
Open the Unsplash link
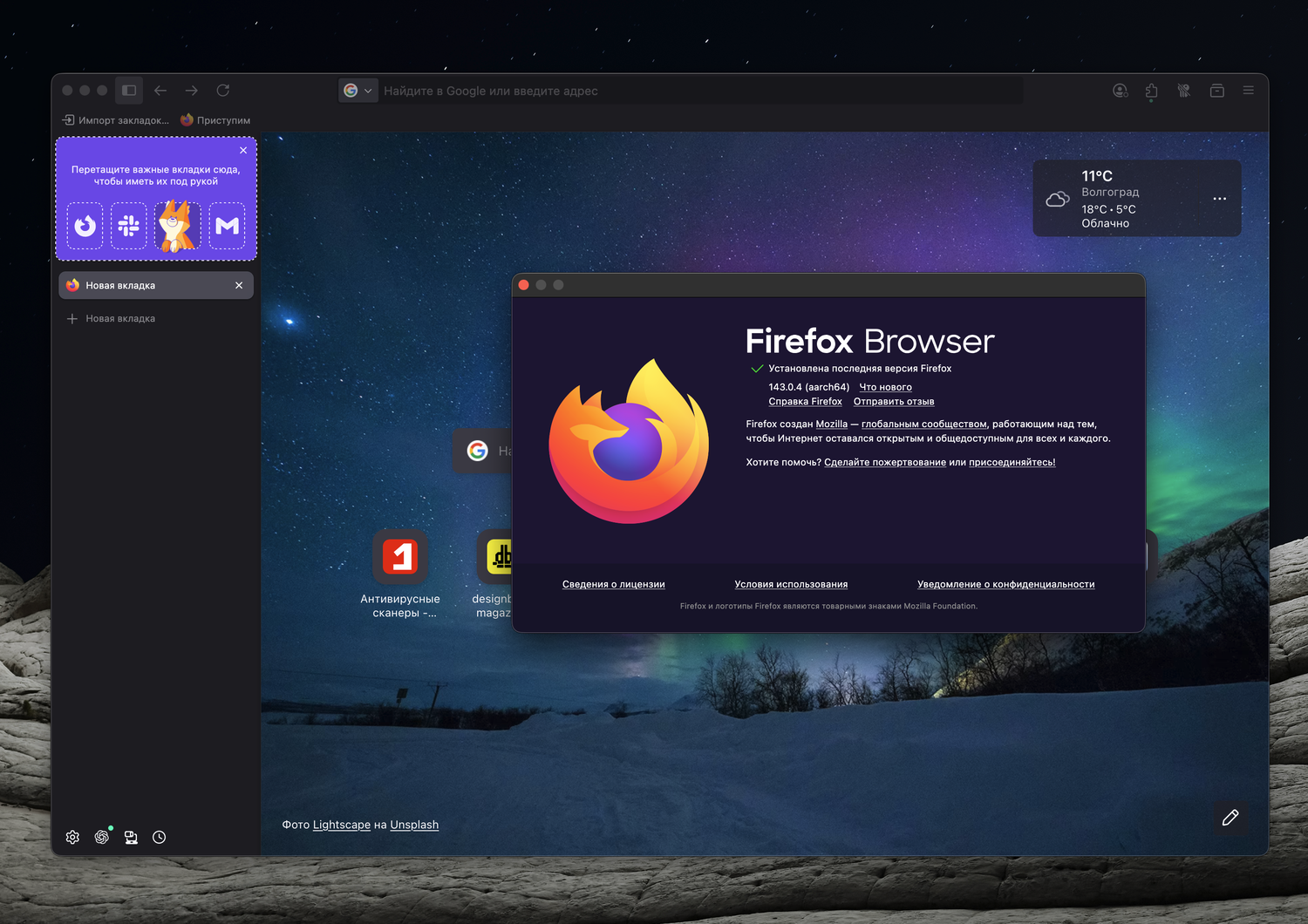pos(414,825)
